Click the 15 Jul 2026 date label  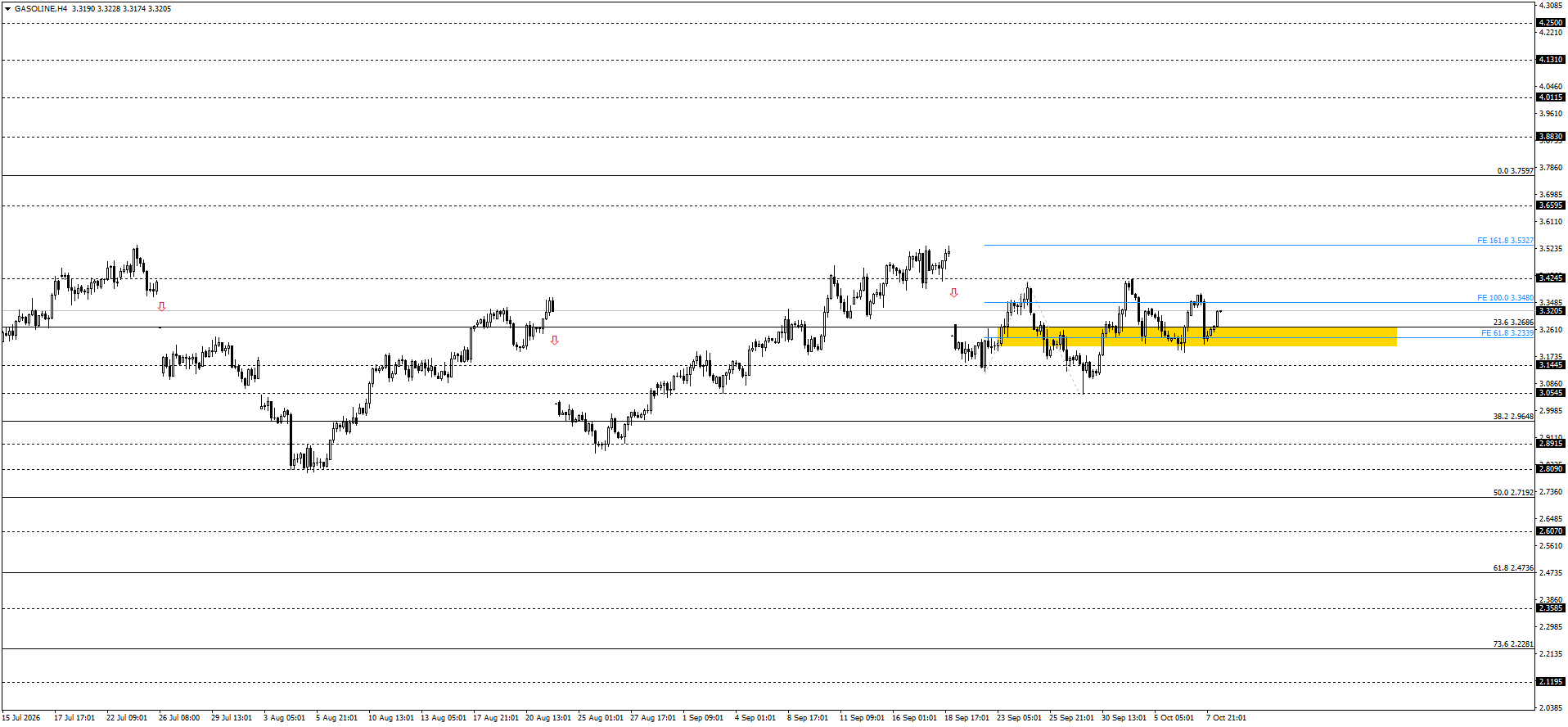(20, 718)
